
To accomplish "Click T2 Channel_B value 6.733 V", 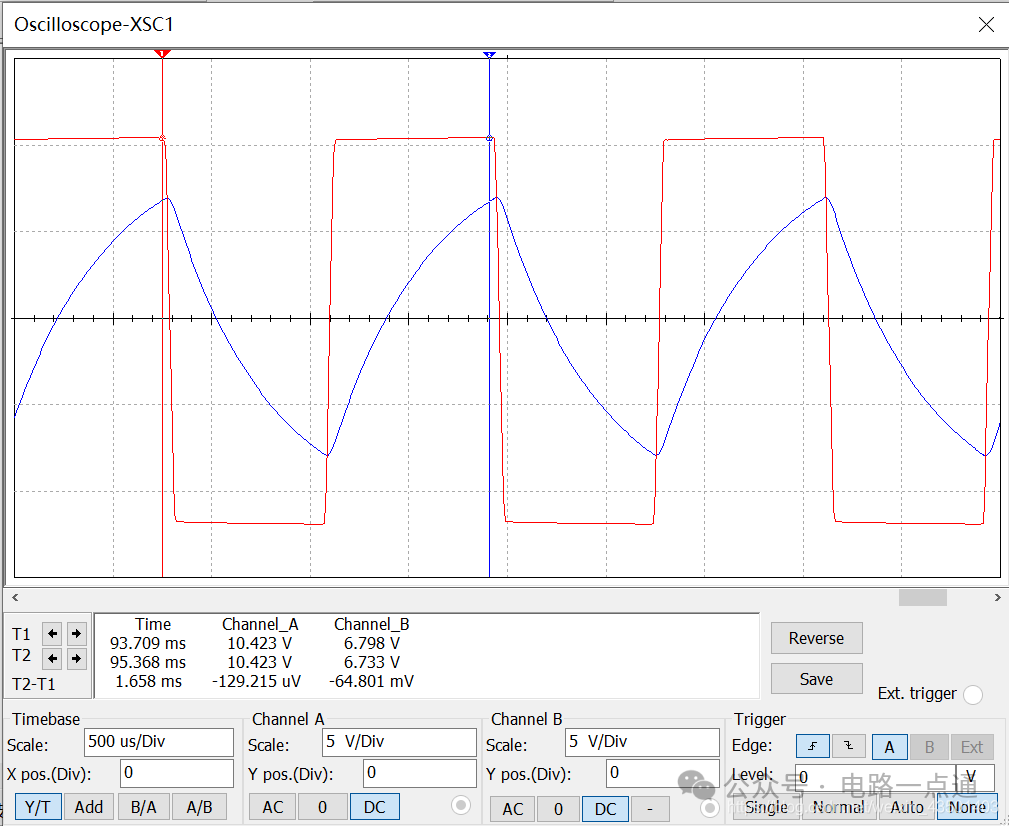I will point(372,662).
